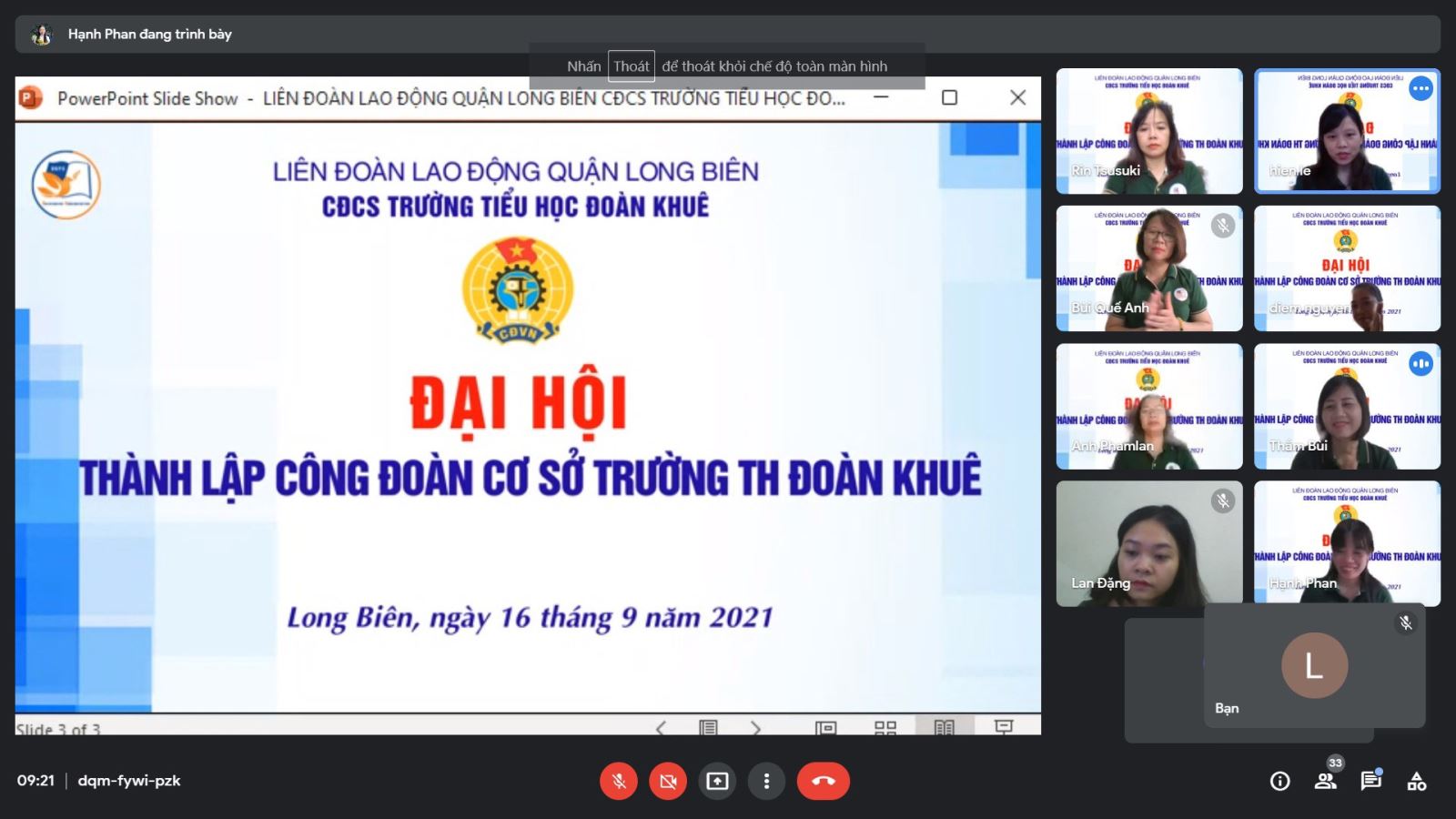The height and width of the screenshot is (819, 1456).
Task: Click Rin Tsusuki's video tile
Action: coord(1148,131)
